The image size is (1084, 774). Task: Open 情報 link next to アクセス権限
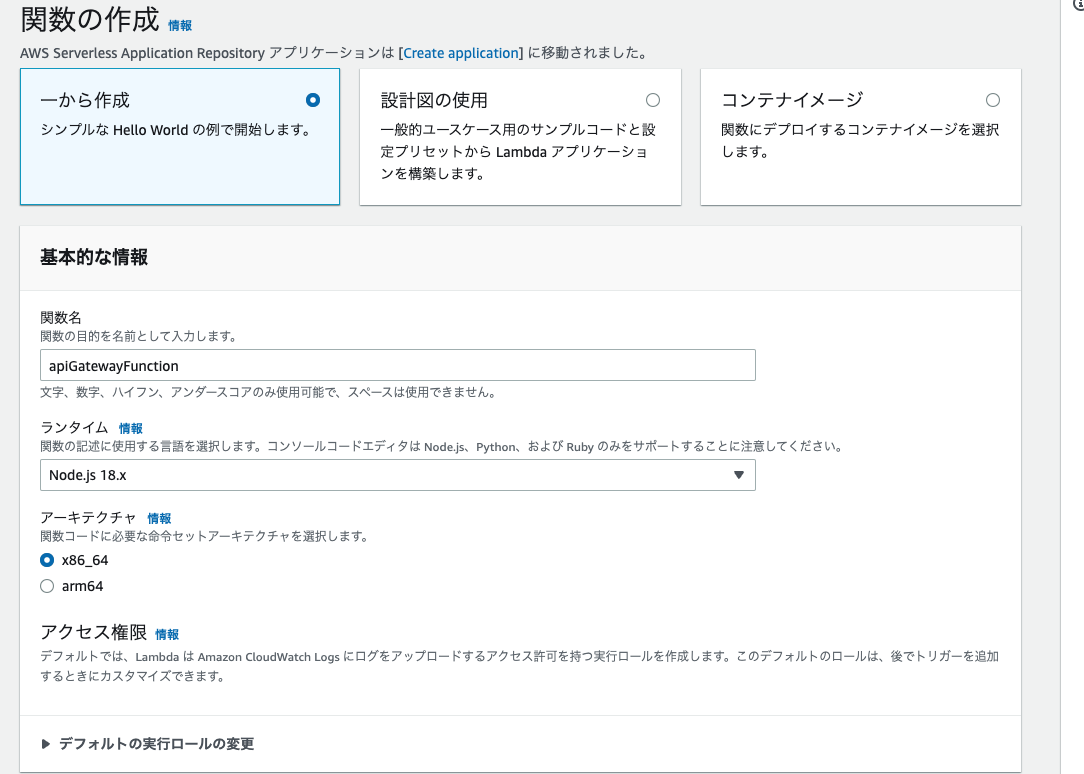click(x=167, y=634)
